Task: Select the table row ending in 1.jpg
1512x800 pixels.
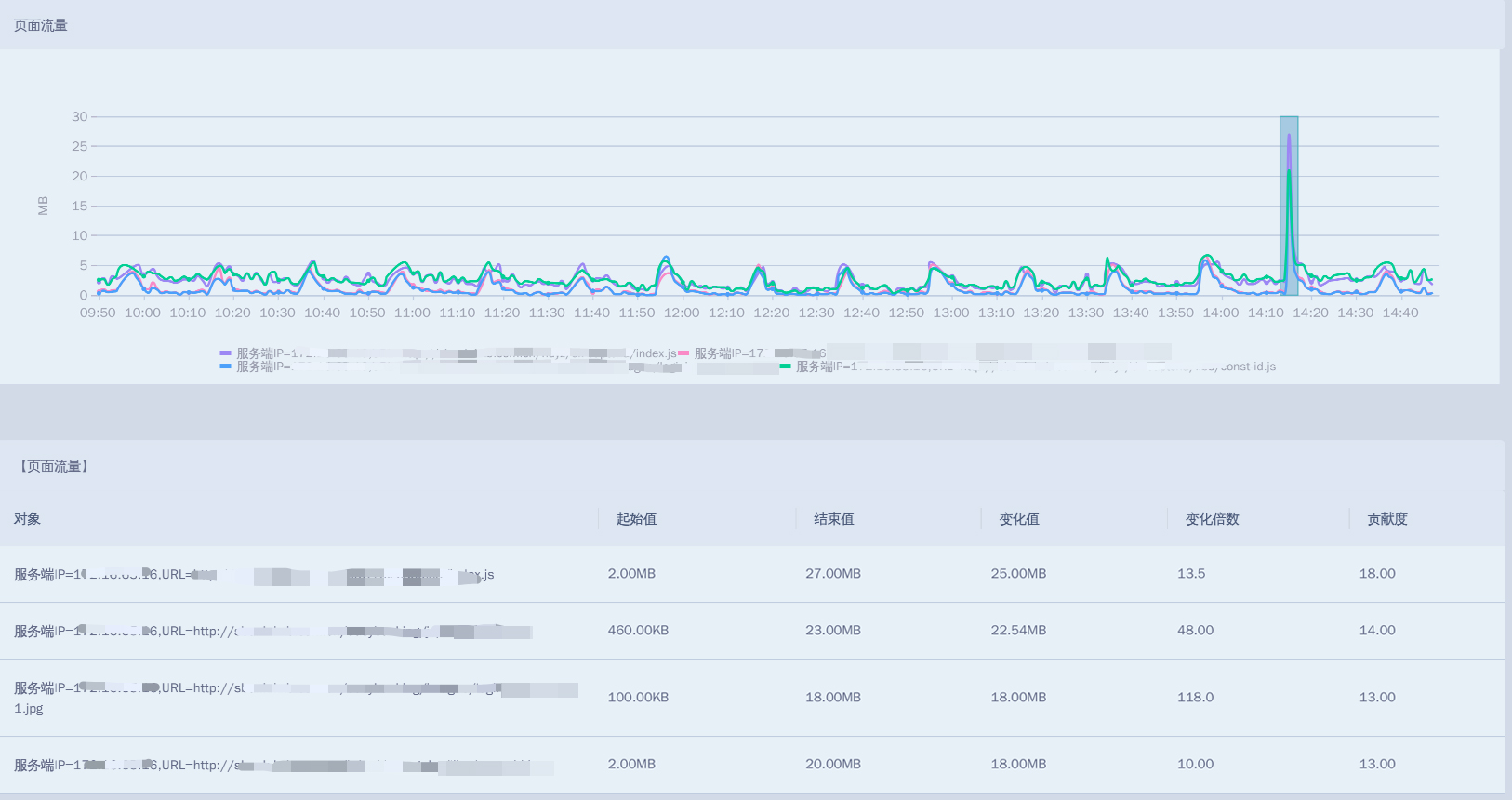Action: point(296,698)
